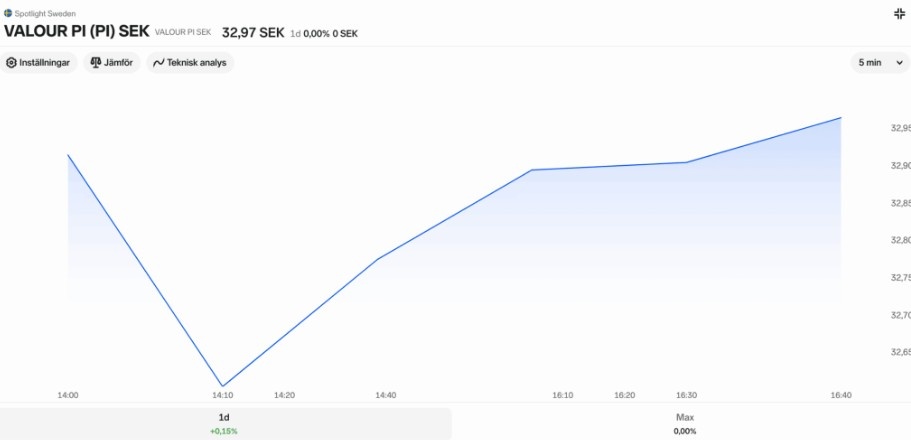Click the 14:00 time axis label

68,395
